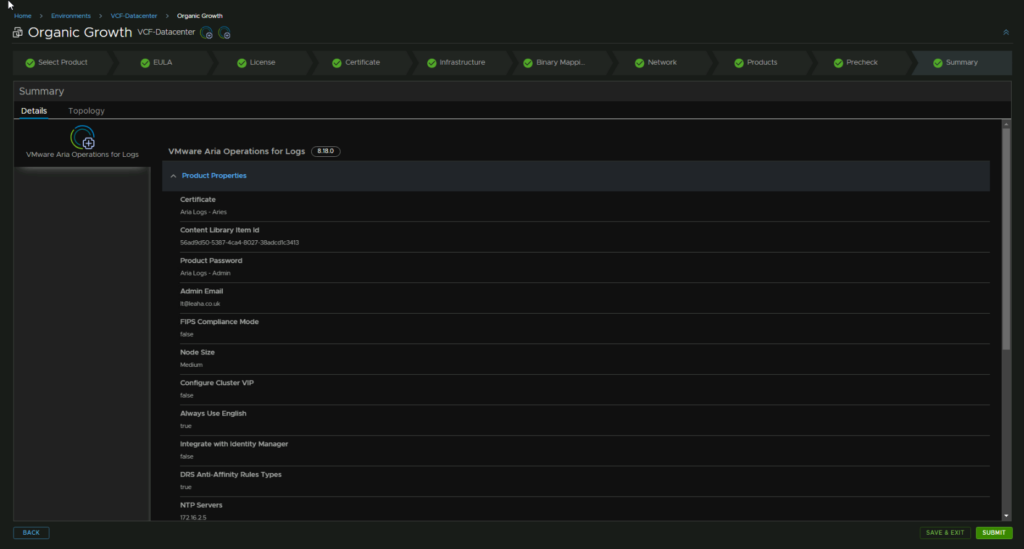This screenshot has width=1024, height=549.
Task: Click the Product Properties heading
Action: (214, 176)
